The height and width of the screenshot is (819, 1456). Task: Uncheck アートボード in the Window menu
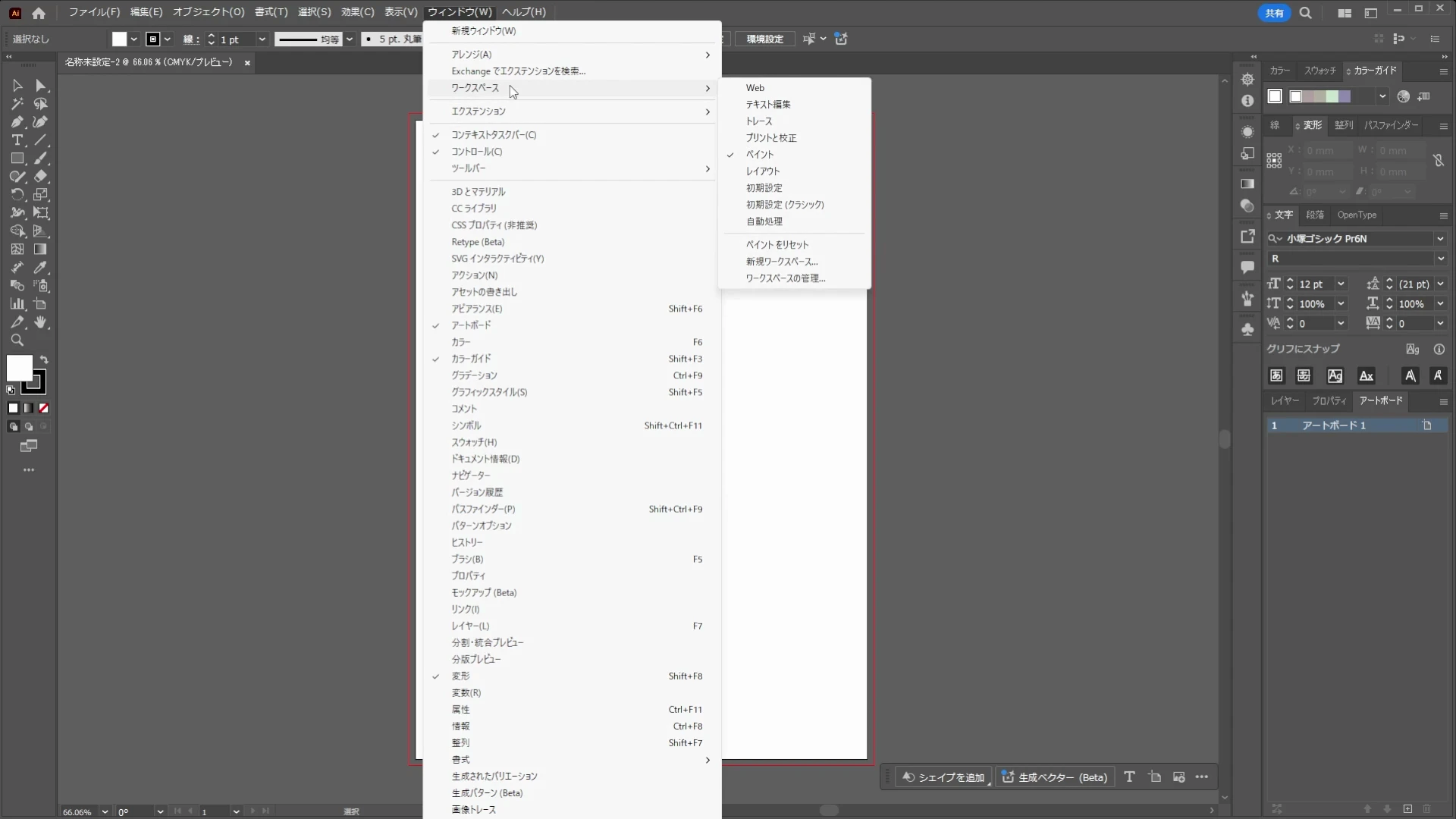572,325
